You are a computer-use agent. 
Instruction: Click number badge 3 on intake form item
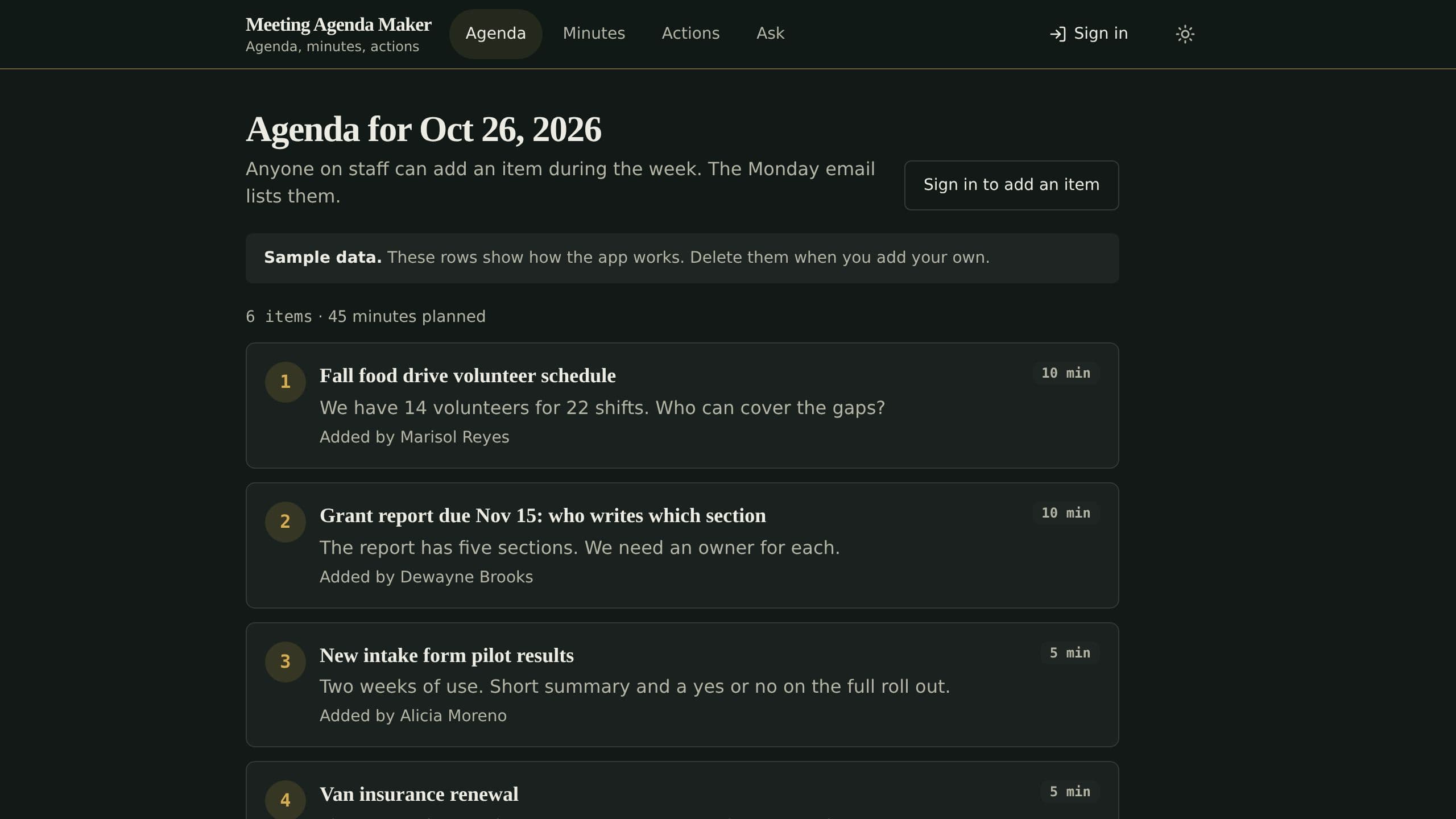(x=286, y=661)
